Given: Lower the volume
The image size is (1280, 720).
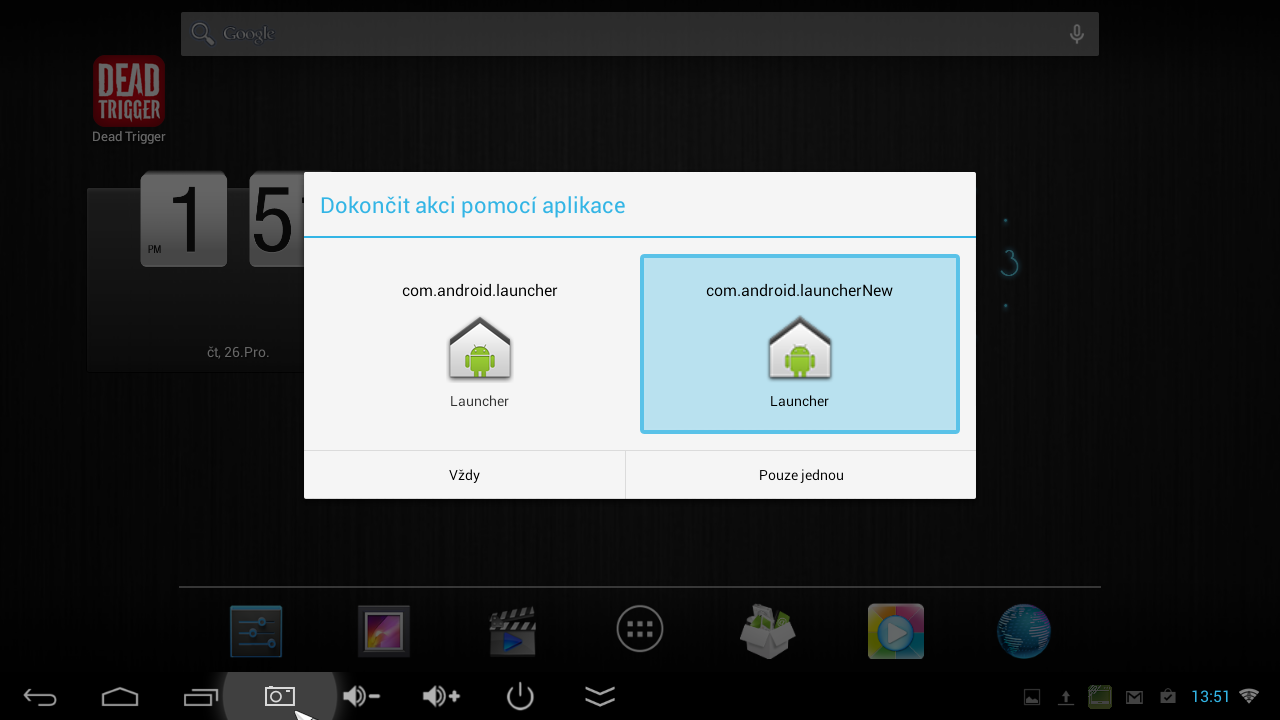Looking at the screenshot, I should click(x=360, y=696).
